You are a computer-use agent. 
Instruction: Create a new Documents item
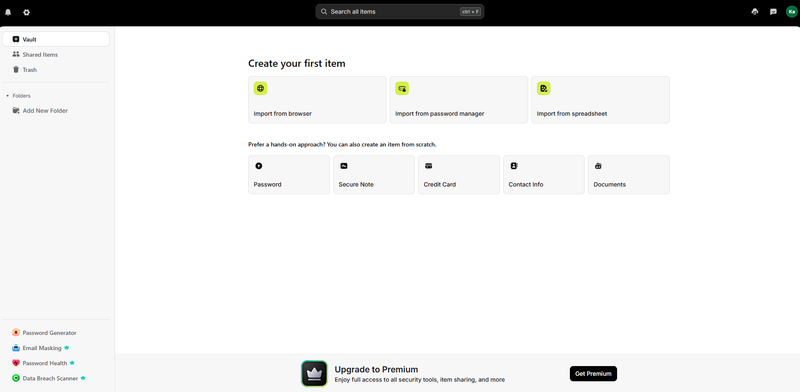click(629, 175)
